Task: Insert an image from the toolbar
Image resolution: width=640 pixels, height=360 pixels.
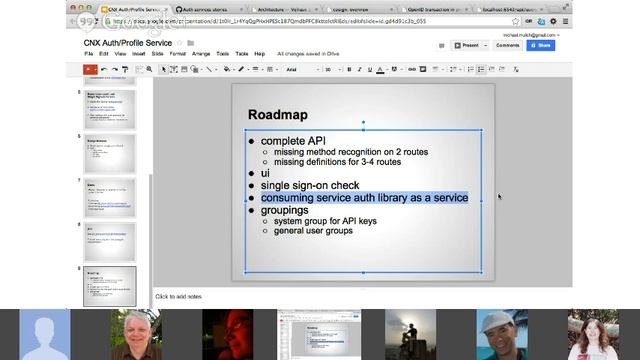Action: point(184,69)
